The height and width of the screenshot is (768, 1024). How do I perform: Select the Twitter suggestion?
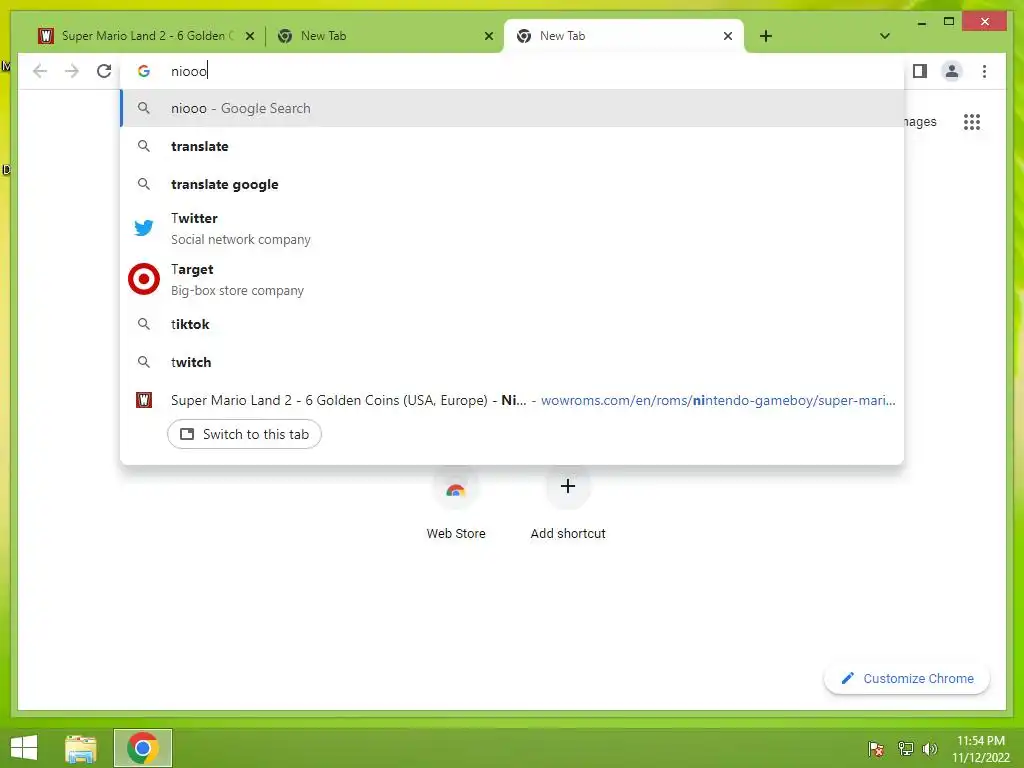512,229
